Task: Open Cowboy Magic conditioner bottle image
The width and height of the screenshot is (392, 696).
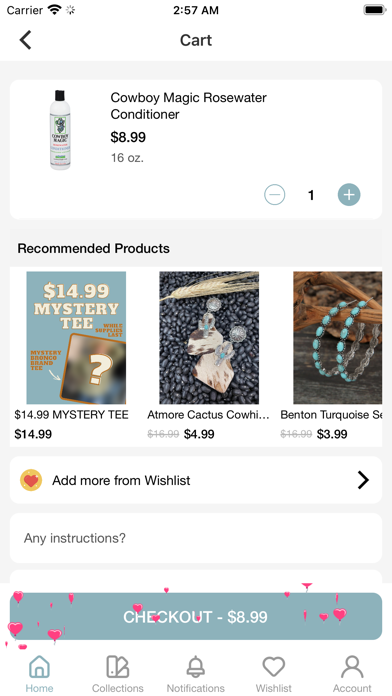Action: 60,130
